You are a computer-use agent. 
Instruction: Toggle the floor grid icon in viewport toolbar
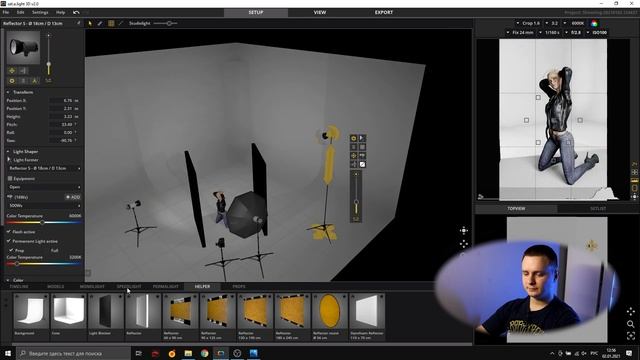click(111, 23)
